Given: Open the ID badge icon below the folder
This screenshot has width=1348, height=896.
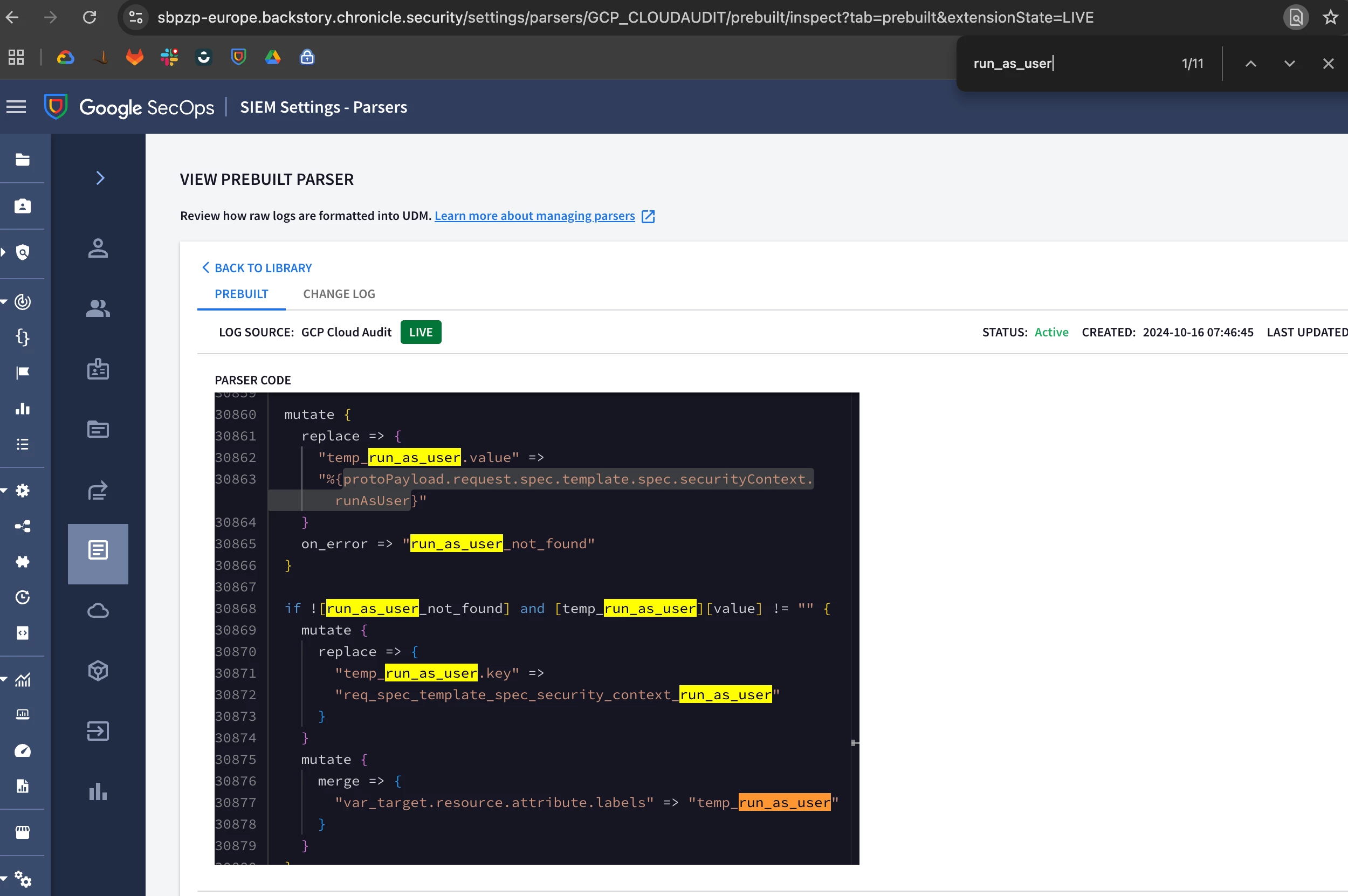Looking at the screenshot, I should coord(22,206).
